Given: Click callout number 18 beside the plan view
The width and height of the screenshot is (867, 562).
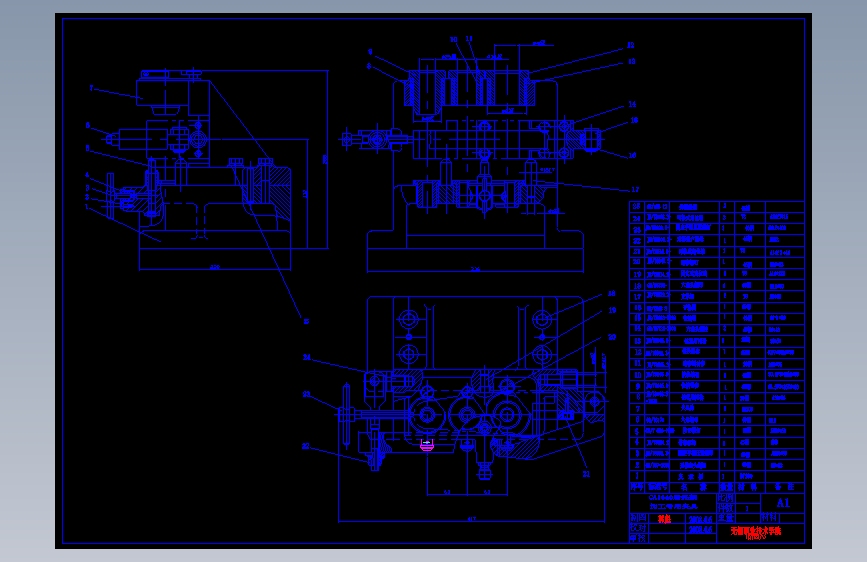Looking at the screenshot, I should pos(612,294).
